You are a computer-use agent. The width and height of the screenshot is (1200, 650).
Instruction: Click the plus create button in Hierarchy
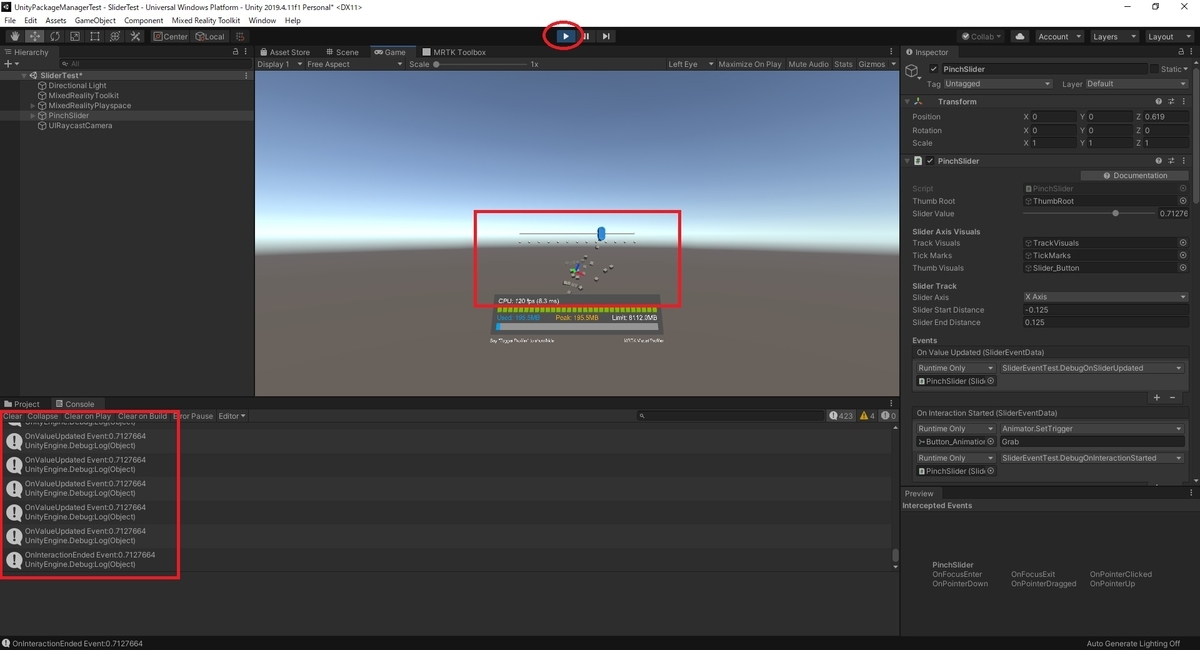pos(9,64)
